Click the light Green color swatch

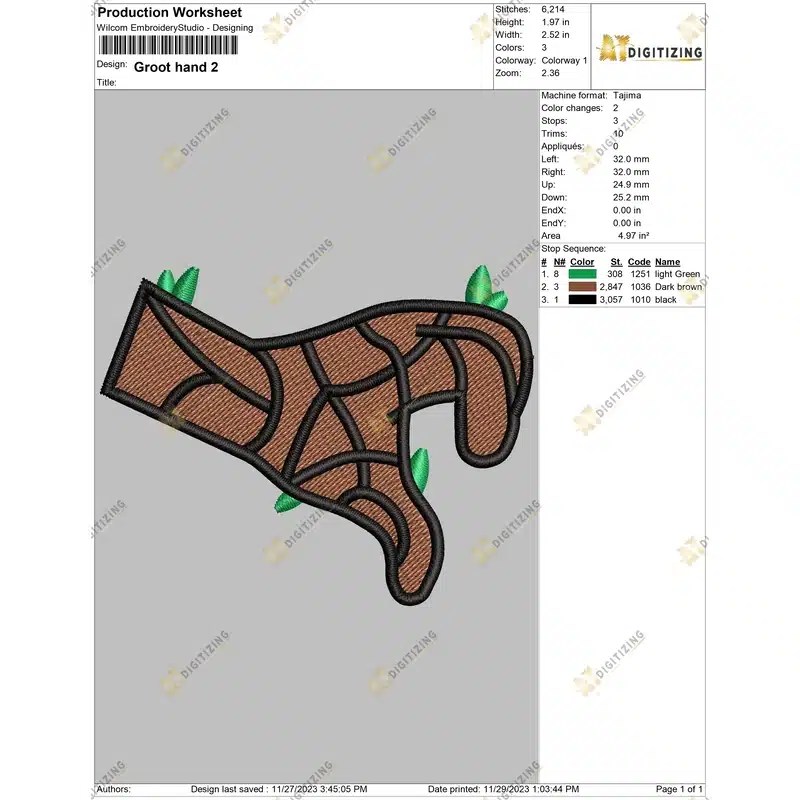[x=582, y=274]
